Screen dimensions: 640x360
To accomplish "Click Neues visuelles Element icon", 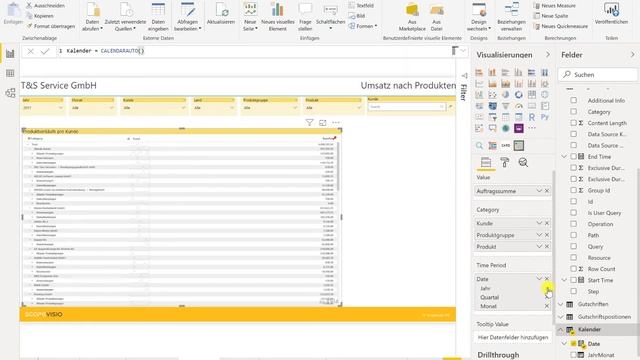I will click(x=278, y=9).
